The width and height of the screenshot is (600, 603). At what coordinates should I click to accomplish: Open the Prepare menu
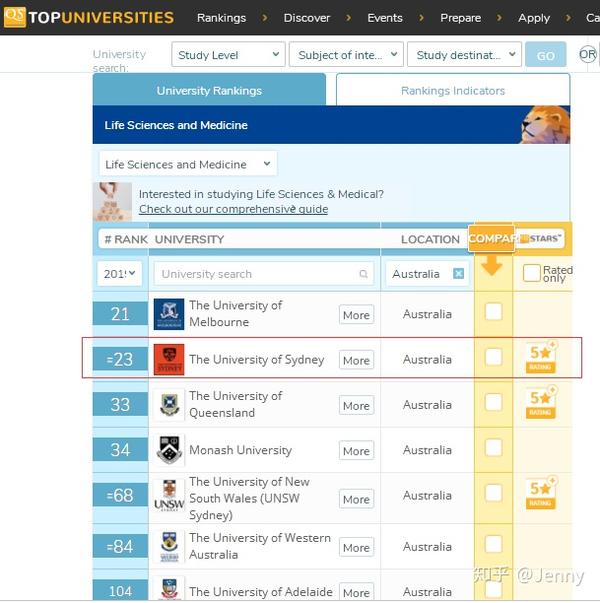[x=460, y=18]
